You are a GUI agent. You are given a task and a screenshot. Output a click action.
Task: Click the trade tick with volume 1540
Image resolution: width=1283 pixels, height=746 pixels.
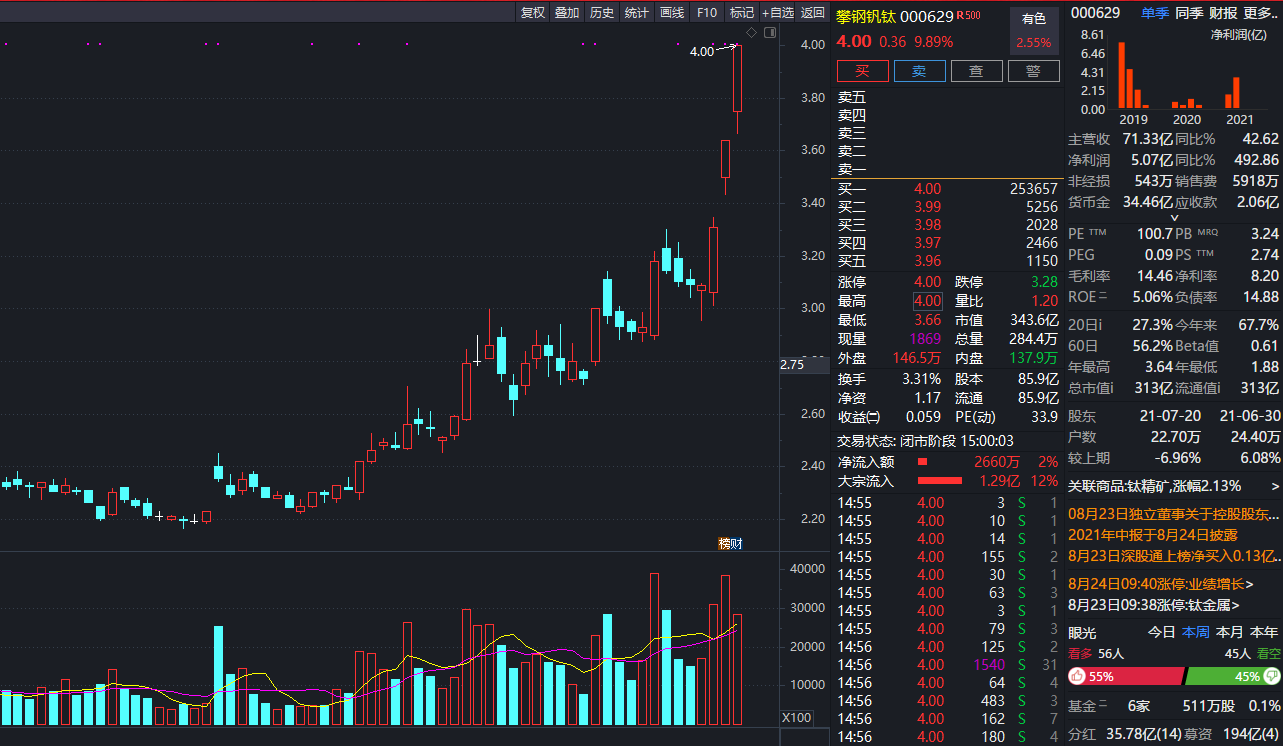947,665
